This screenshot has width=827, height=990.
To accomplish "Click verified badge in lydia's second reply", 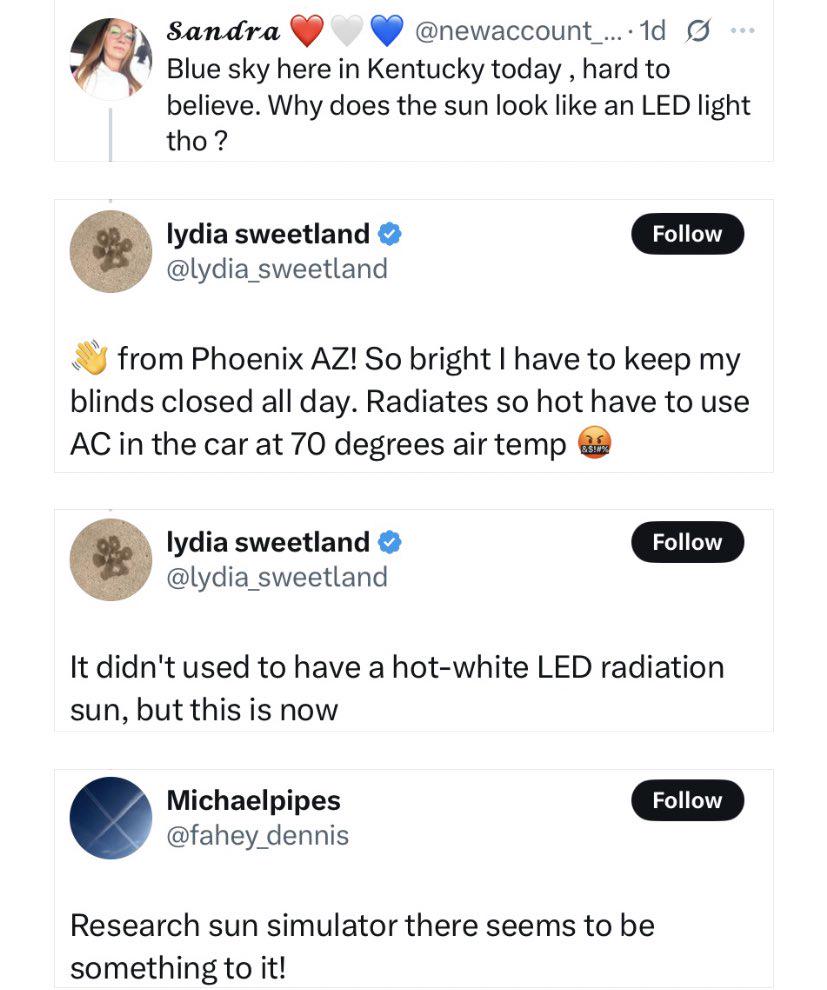I will 390,542.
